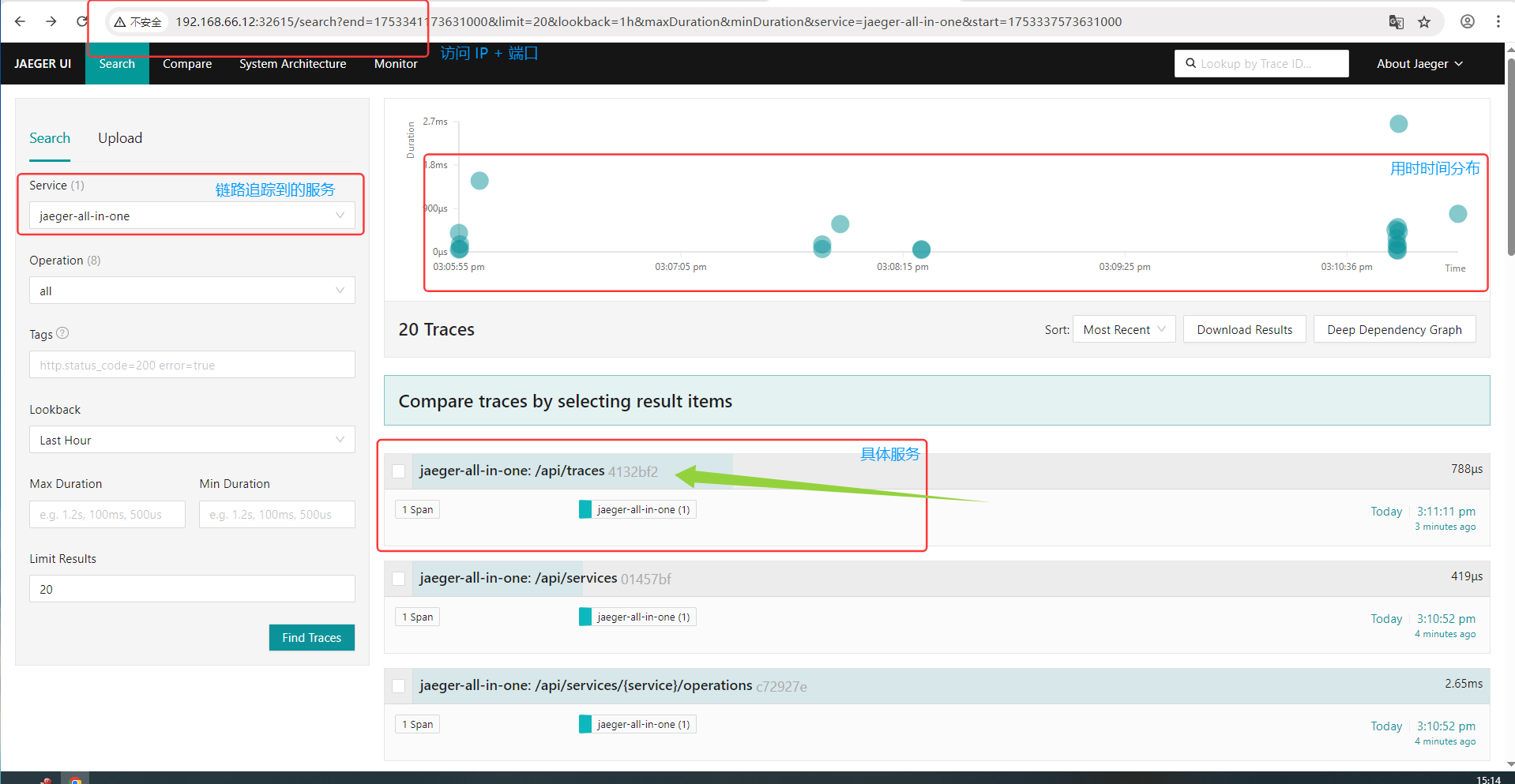Click the 2.65ms duration value
The width and height of the screenshot is (1515, 784).
1464,683
